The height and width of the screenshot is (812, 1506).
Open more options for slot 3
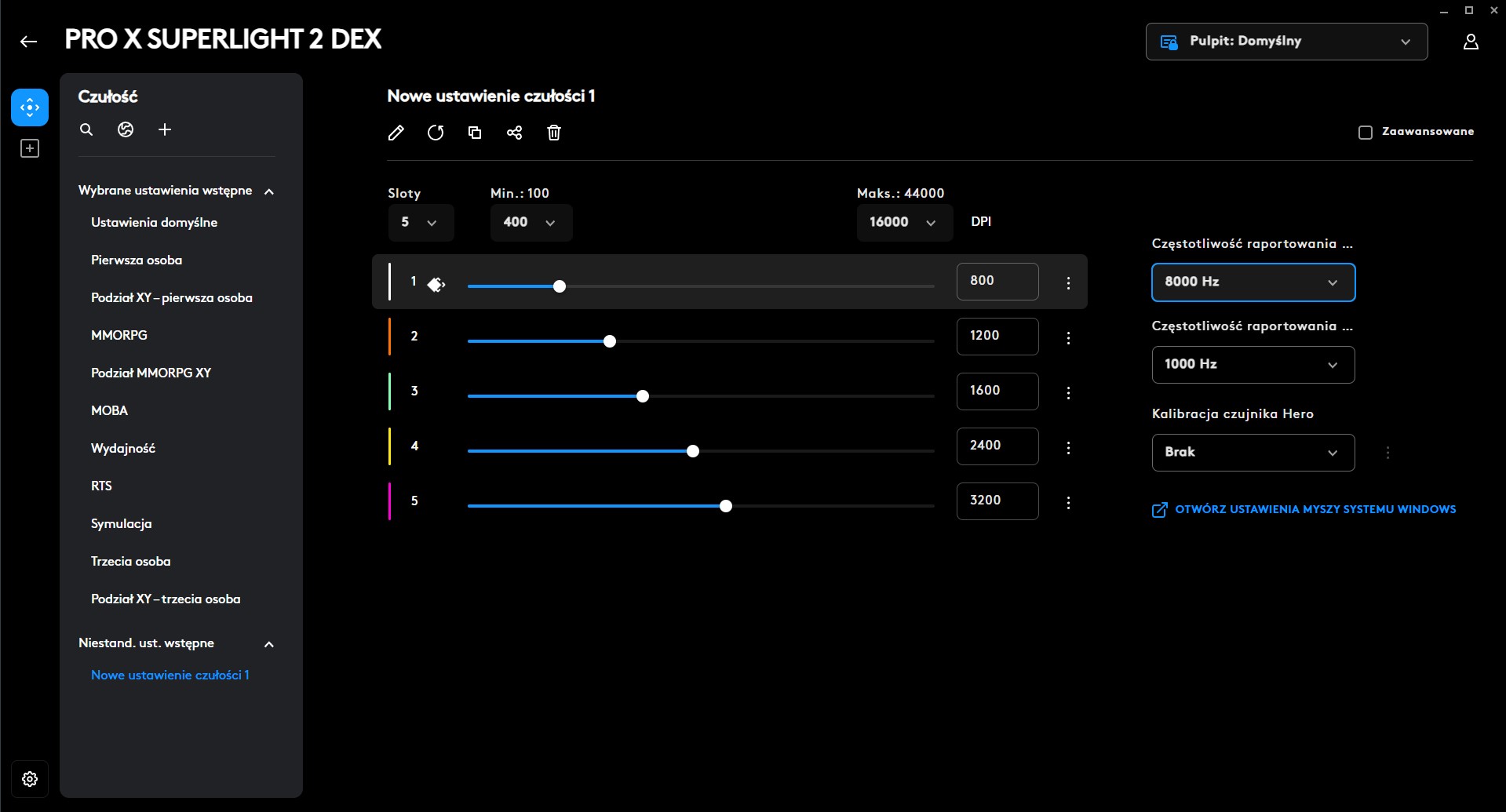coord(1068,392)
